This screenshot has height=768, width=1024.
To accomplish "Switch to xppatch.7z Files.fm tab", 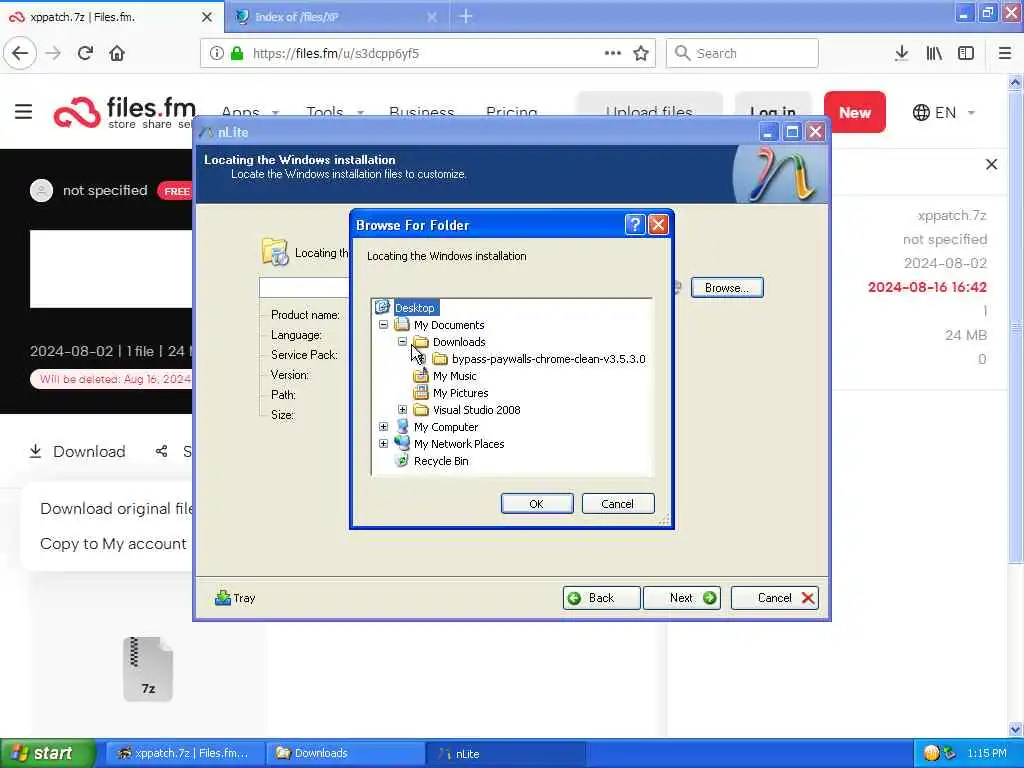I will click(111, 16).
